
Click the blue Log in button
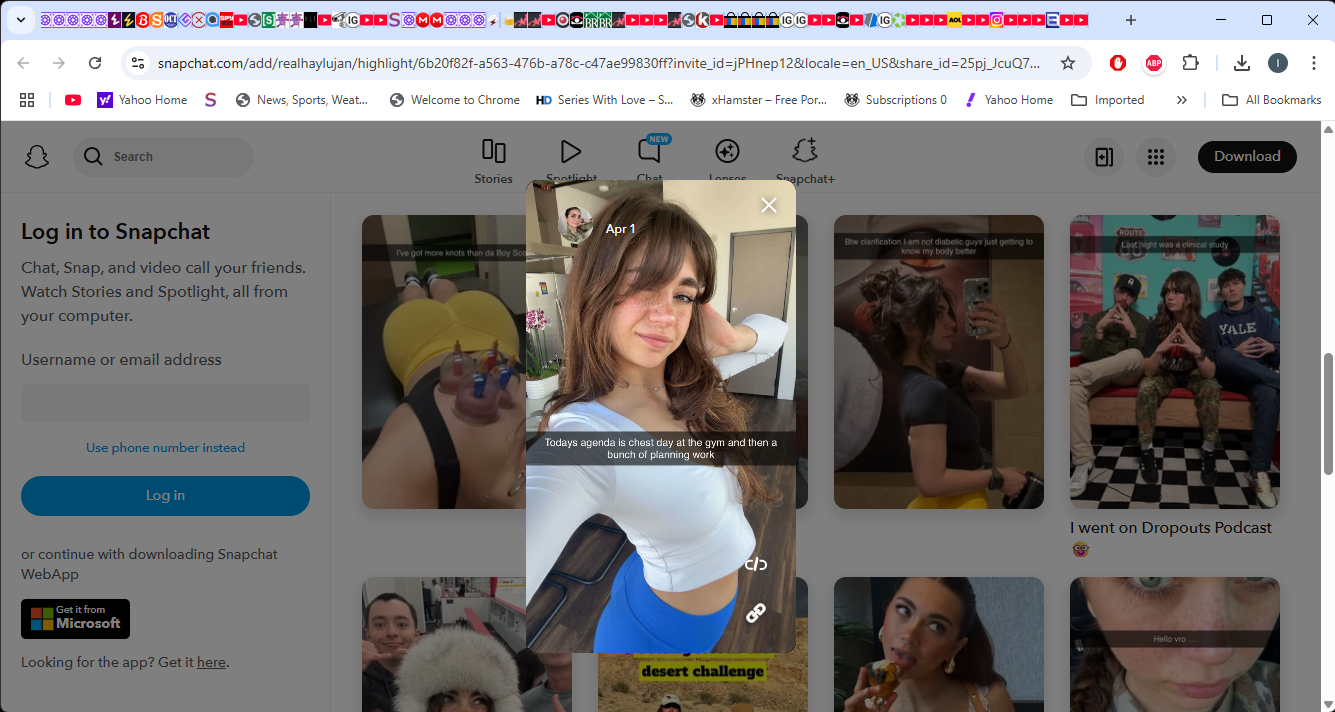[165, 495]
